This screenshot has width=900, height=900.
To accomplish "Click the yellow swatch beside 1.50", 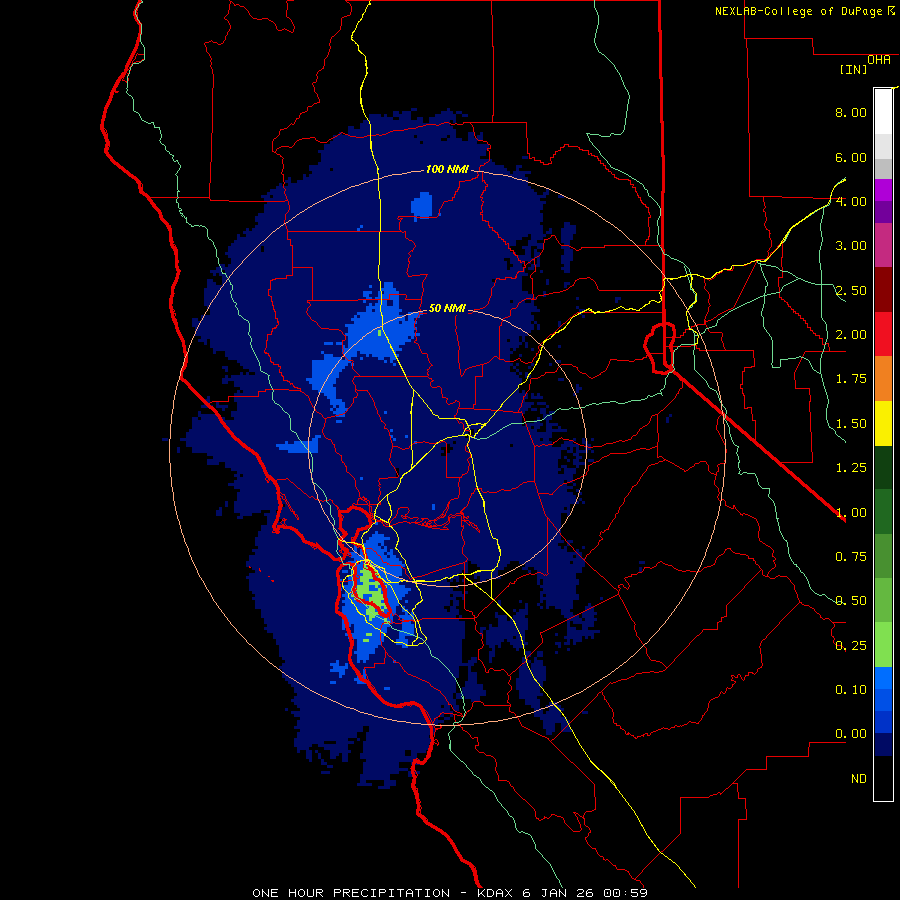I will [x=883, y=423].
